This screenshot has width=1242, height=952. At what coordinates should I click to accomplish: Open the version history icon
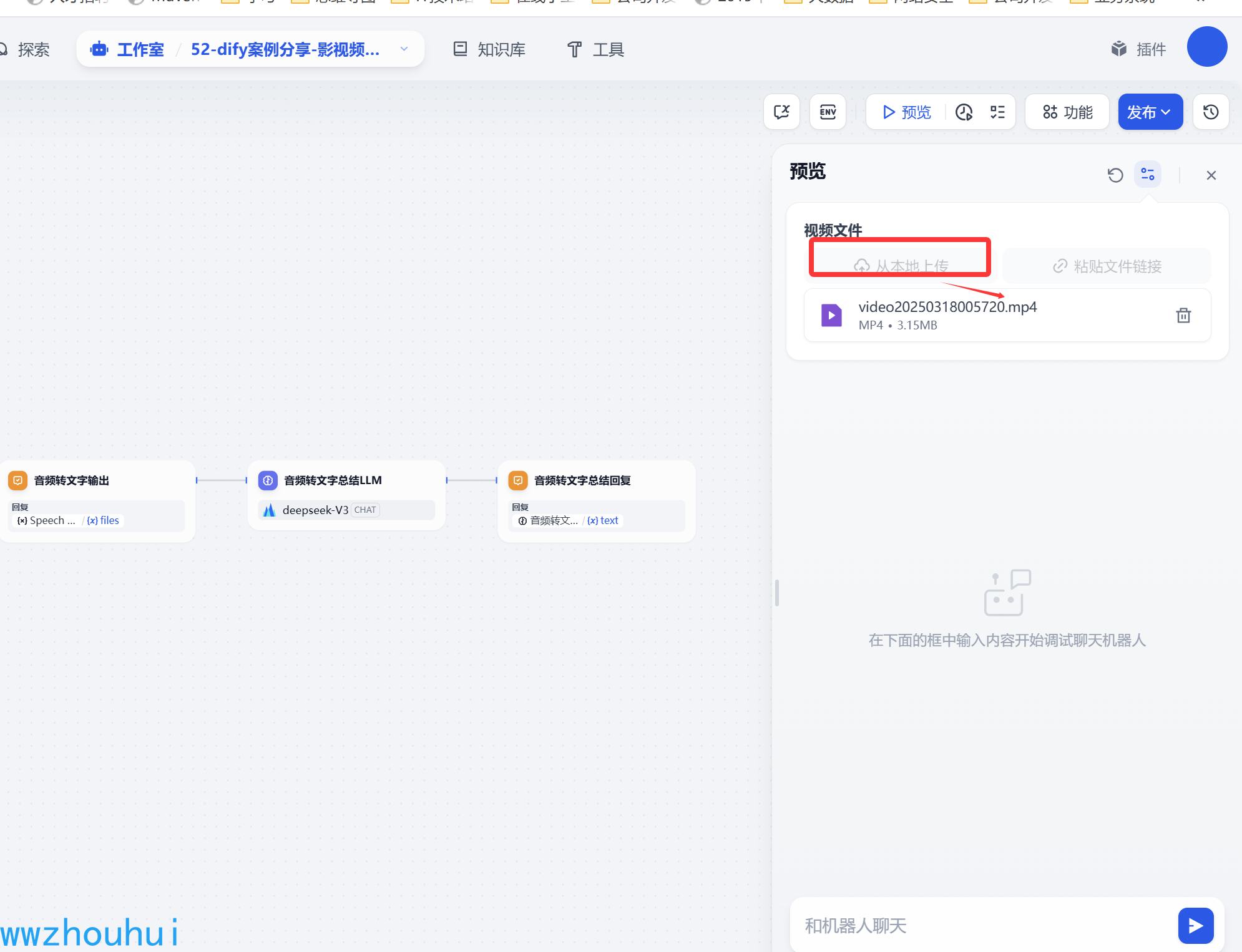[x=1211, y=112]
